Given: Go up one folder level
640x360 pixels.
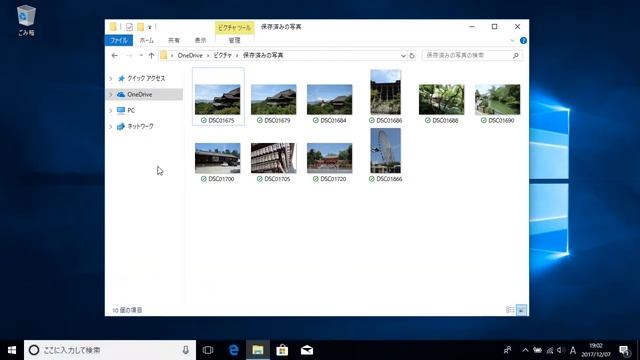Looking at the screenshot, I should coord(151,56).
